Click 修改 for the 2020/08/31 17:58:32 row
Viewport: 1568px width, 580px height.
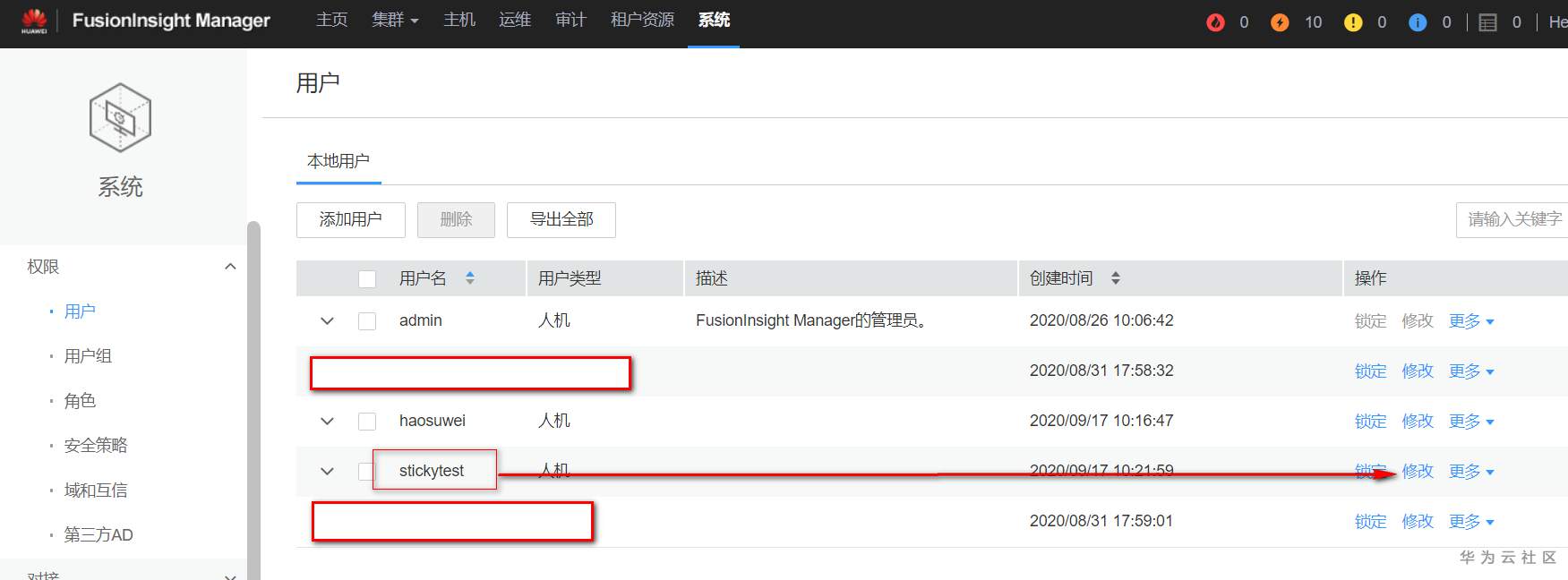pyautogui.click(x=1418, y=371)
